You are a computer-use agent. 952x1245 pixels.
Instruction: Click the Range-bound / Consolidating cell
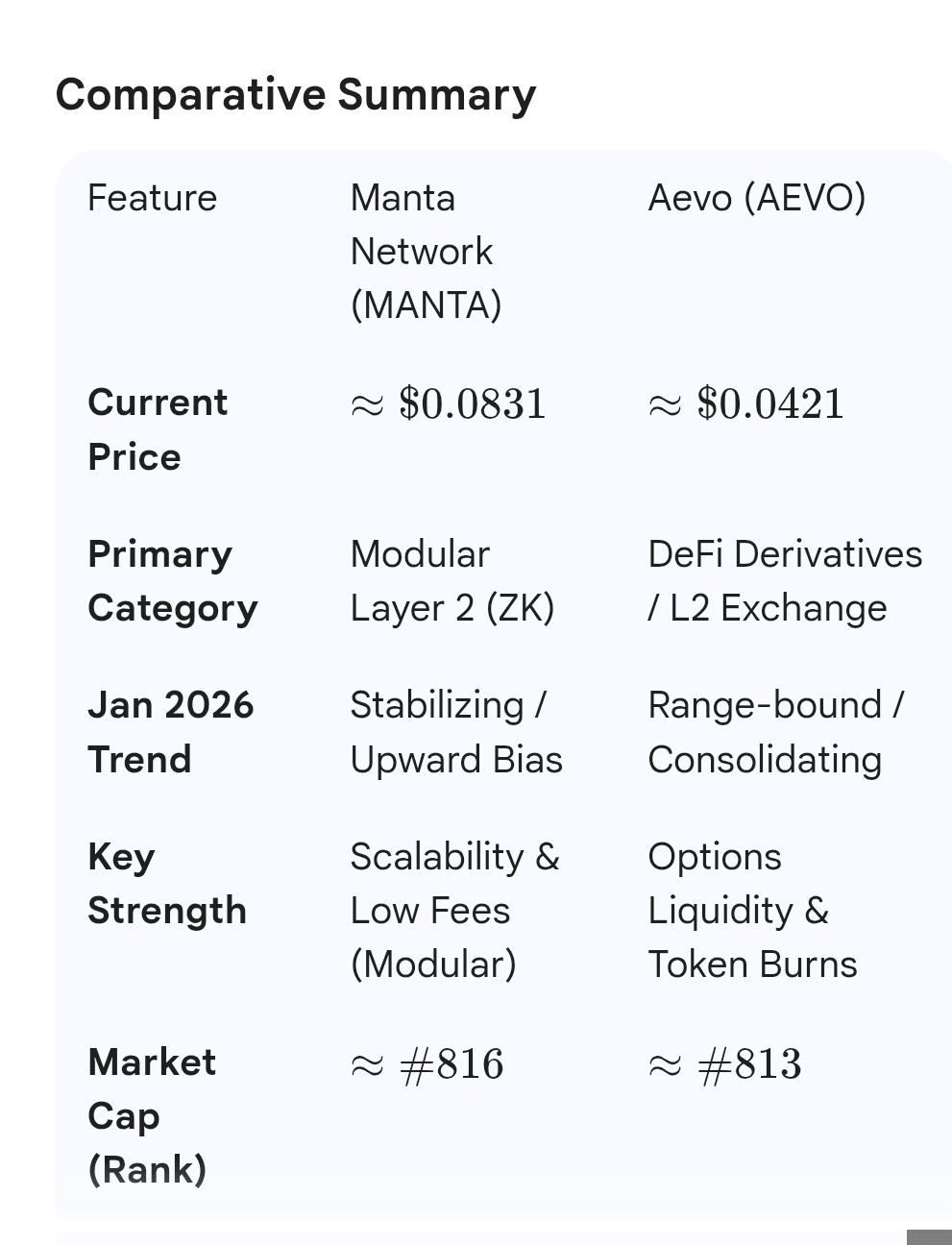[x=776, y=732]
